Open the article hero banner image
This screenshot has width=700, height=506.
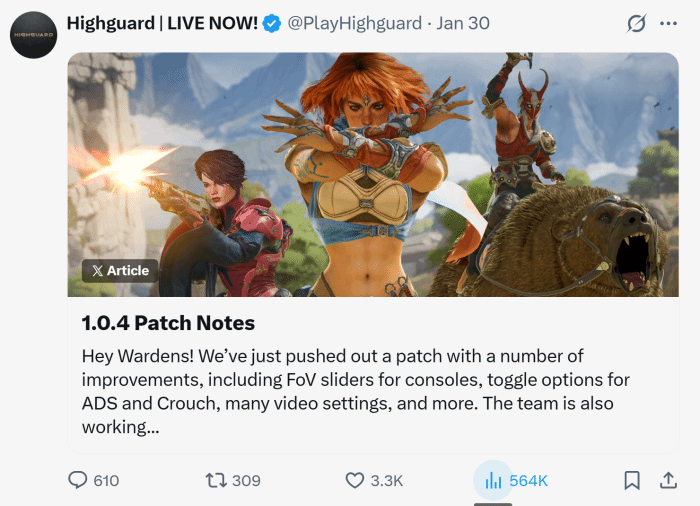click(373, 175)
